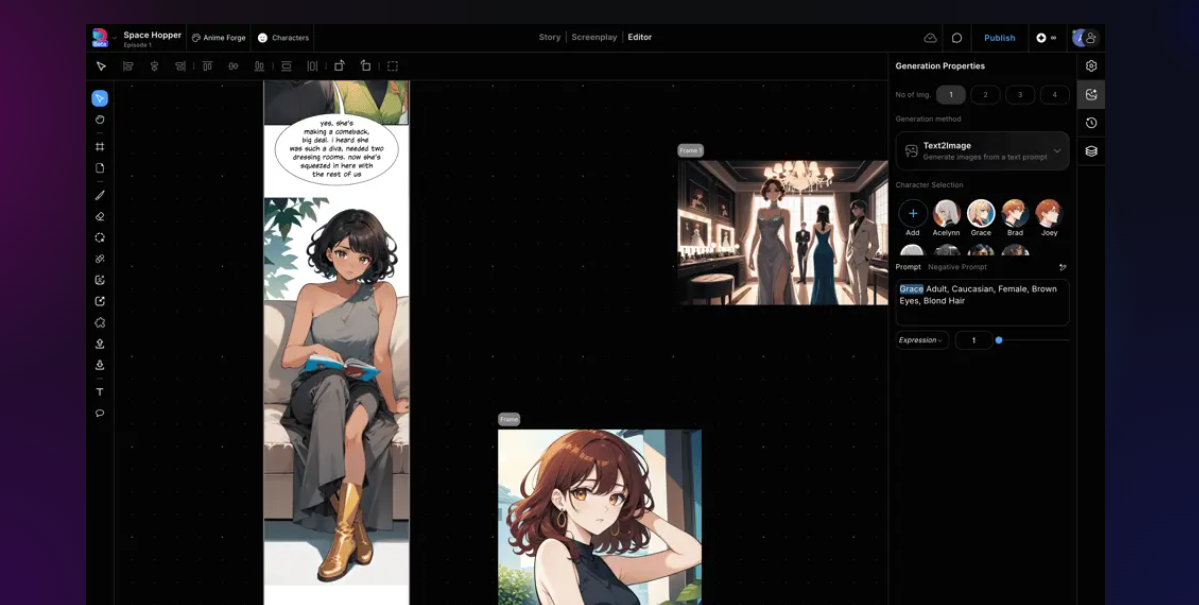Screen dimensions: 1199x605
Task: Select the Frame grid tool
Action: (100, 147)
